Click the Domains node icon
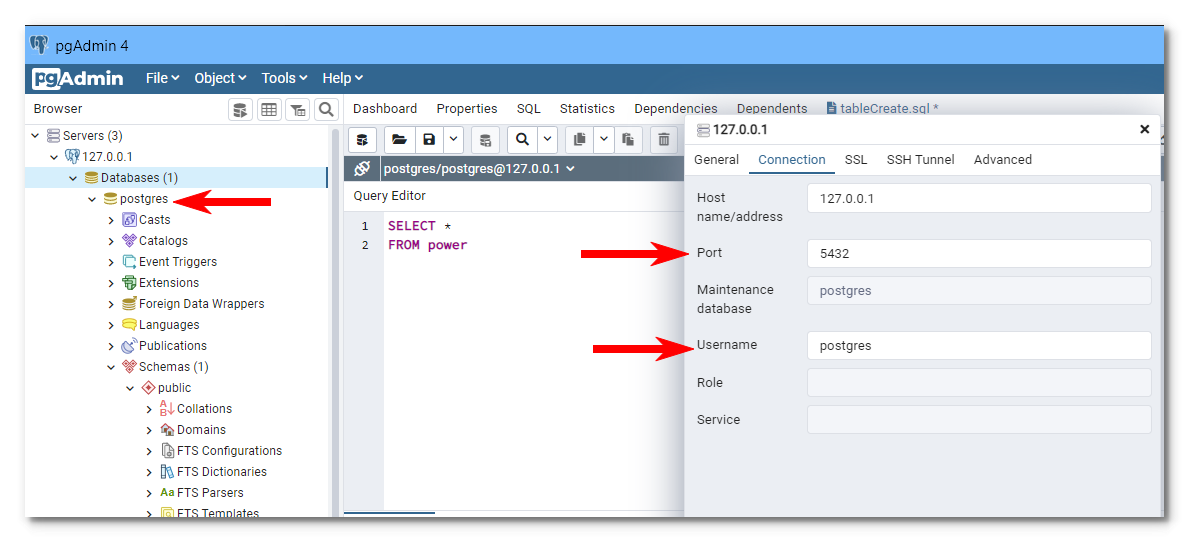Viewport: 1189px width, 542px height. [167, 430]
